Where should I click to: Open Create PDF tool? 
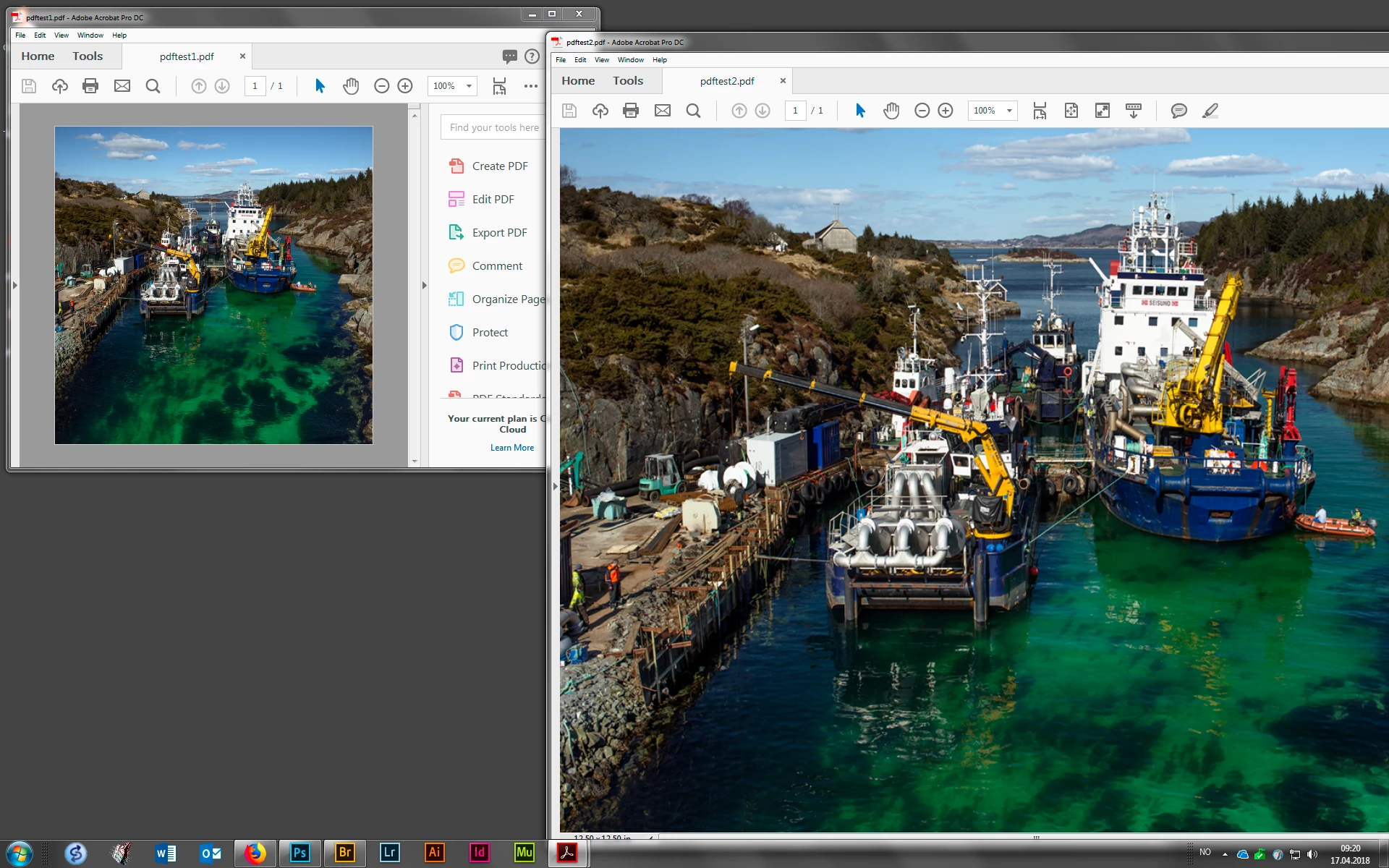point(499,166)
